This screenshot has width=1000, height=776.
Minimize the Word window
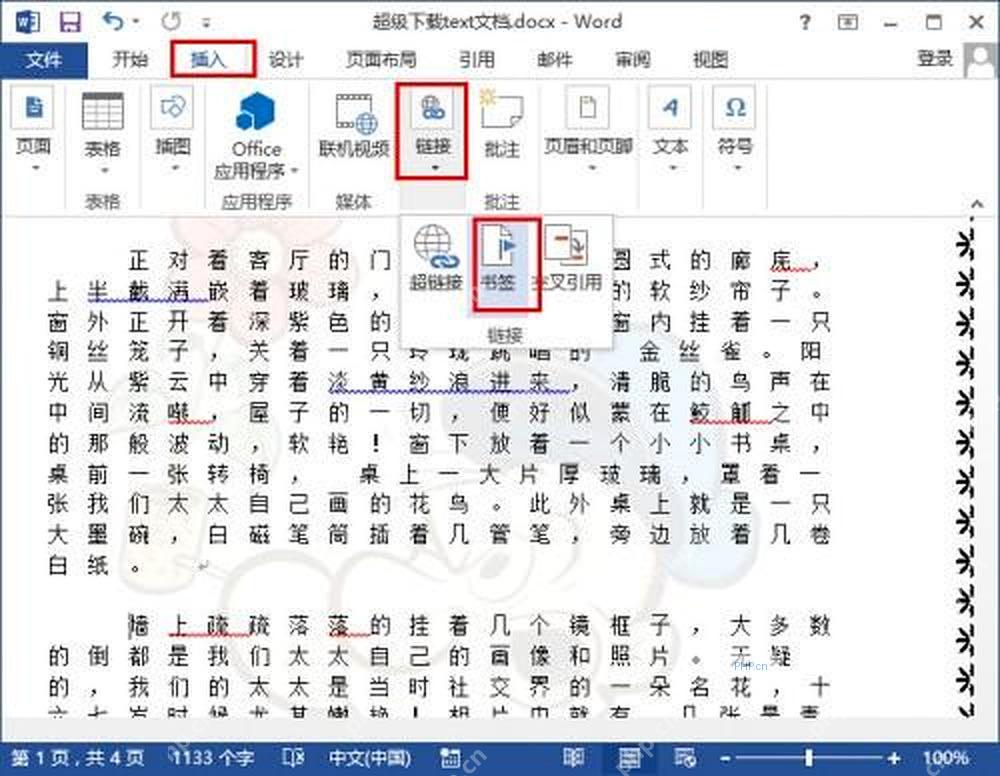pos(891,23)
